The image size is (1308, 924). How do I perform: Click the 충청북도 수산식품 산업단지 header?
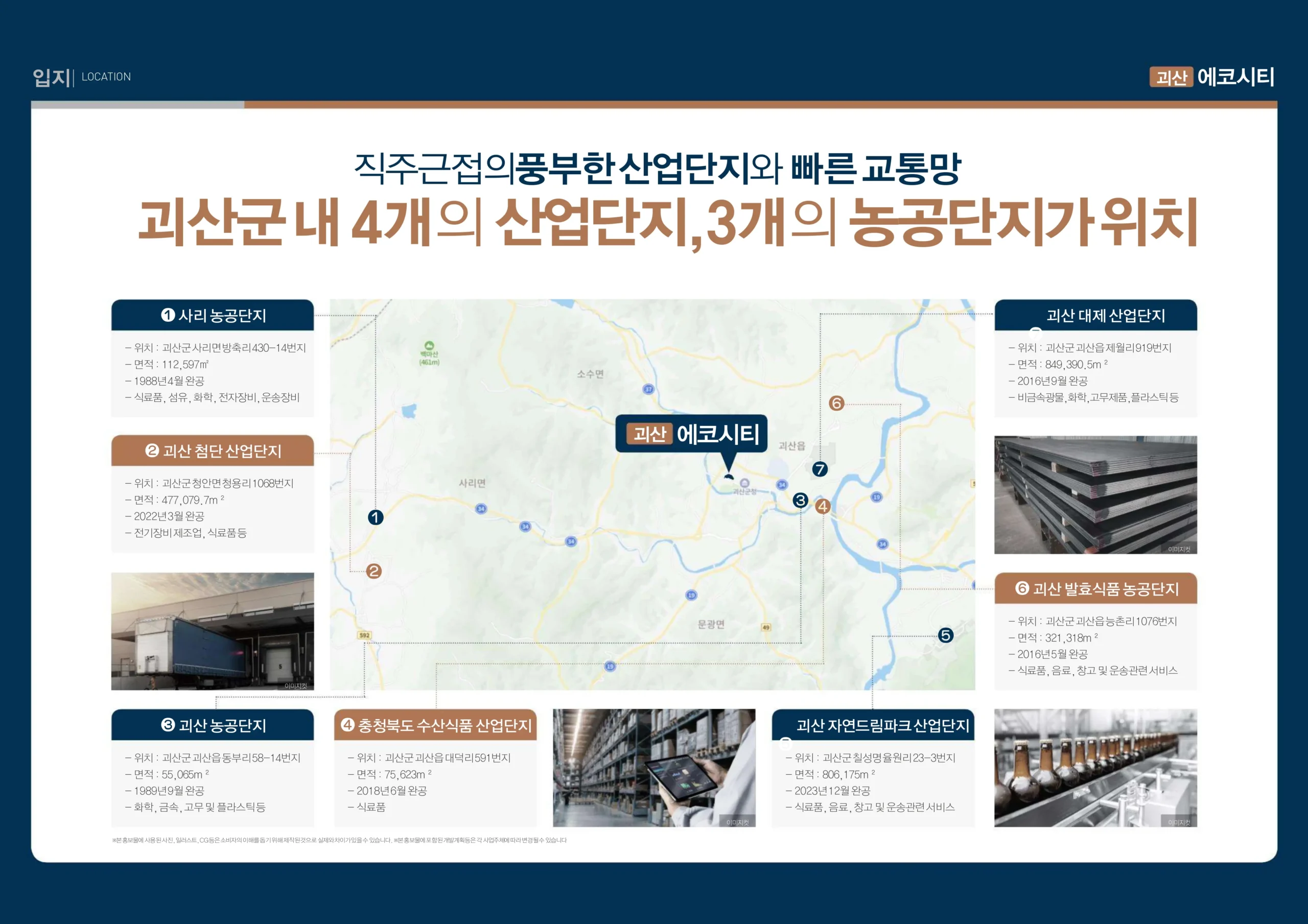(x=435, y=725)
